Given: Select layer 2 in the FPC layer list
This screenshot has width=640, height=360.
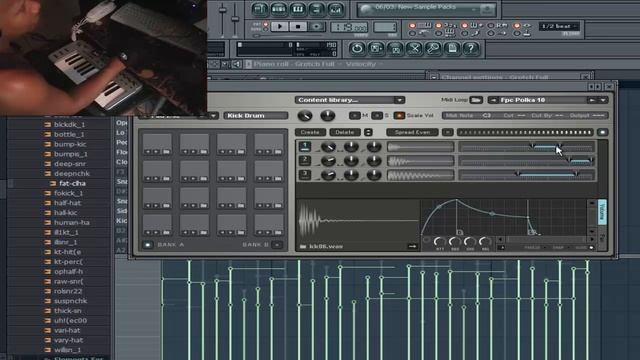Looking at the screenshot, I should point(304,160).
